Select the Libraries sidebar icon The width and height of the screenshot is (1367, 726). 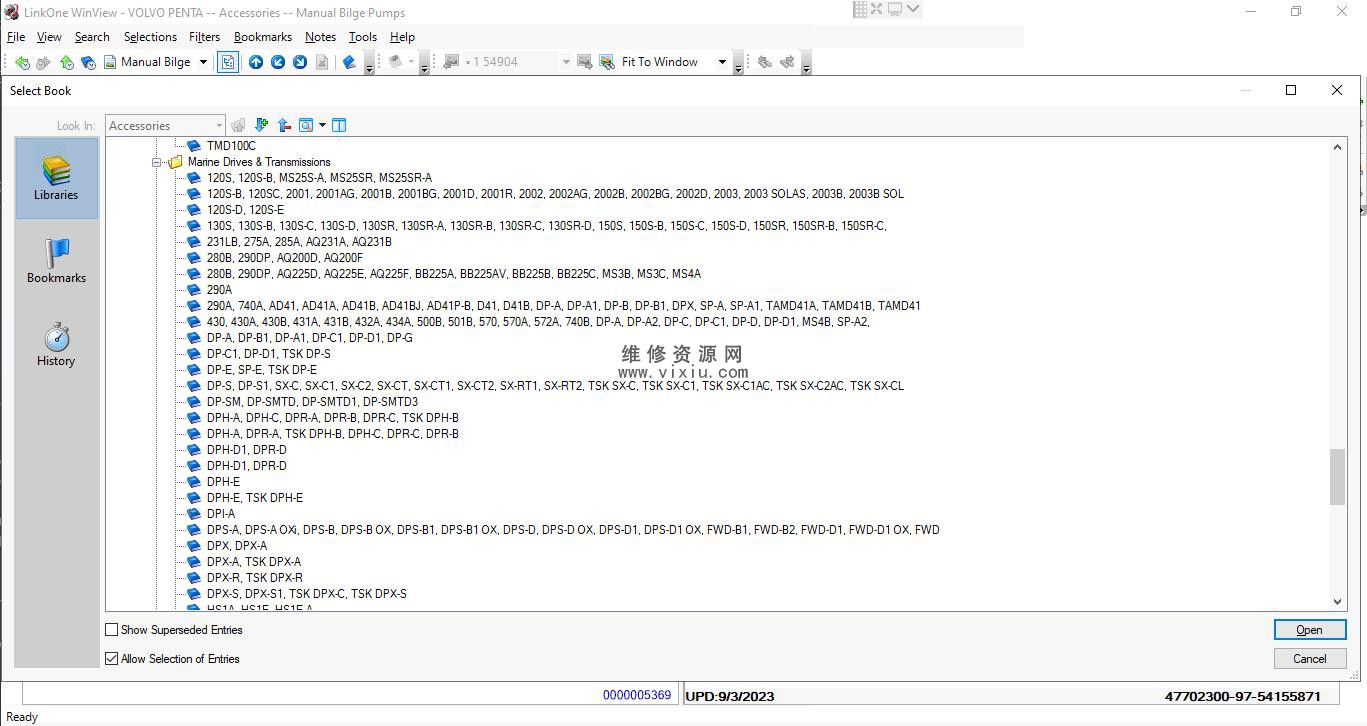pyautogui.click(x=56, y=178)
